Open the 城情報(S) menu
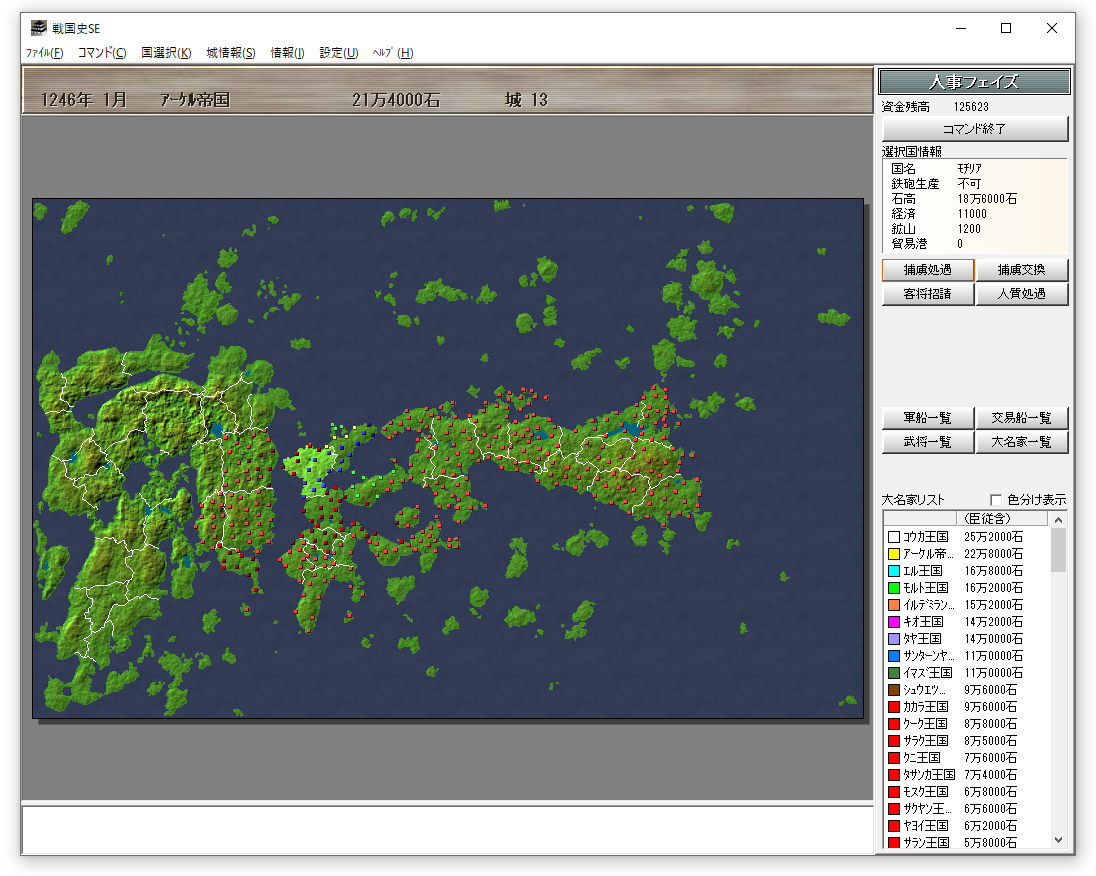Screen dimensions: 1096x876 tap(230, 53)
